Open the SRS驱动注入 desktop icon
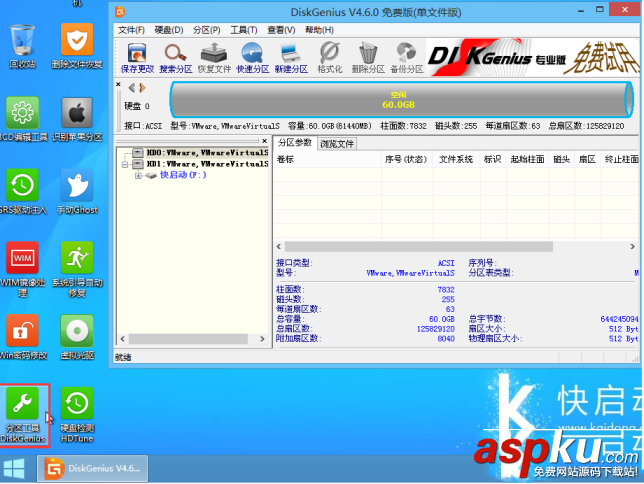Image resolution: width=644 pixels, height=484 pixels. tap(23, 192)
